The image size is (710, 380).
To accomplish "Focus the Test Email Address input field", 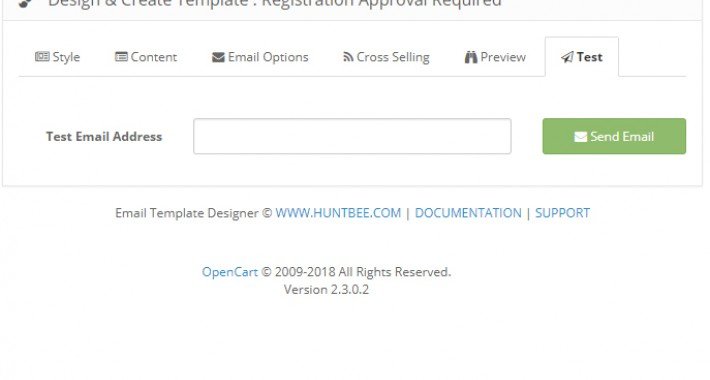I will coord(352,136).
